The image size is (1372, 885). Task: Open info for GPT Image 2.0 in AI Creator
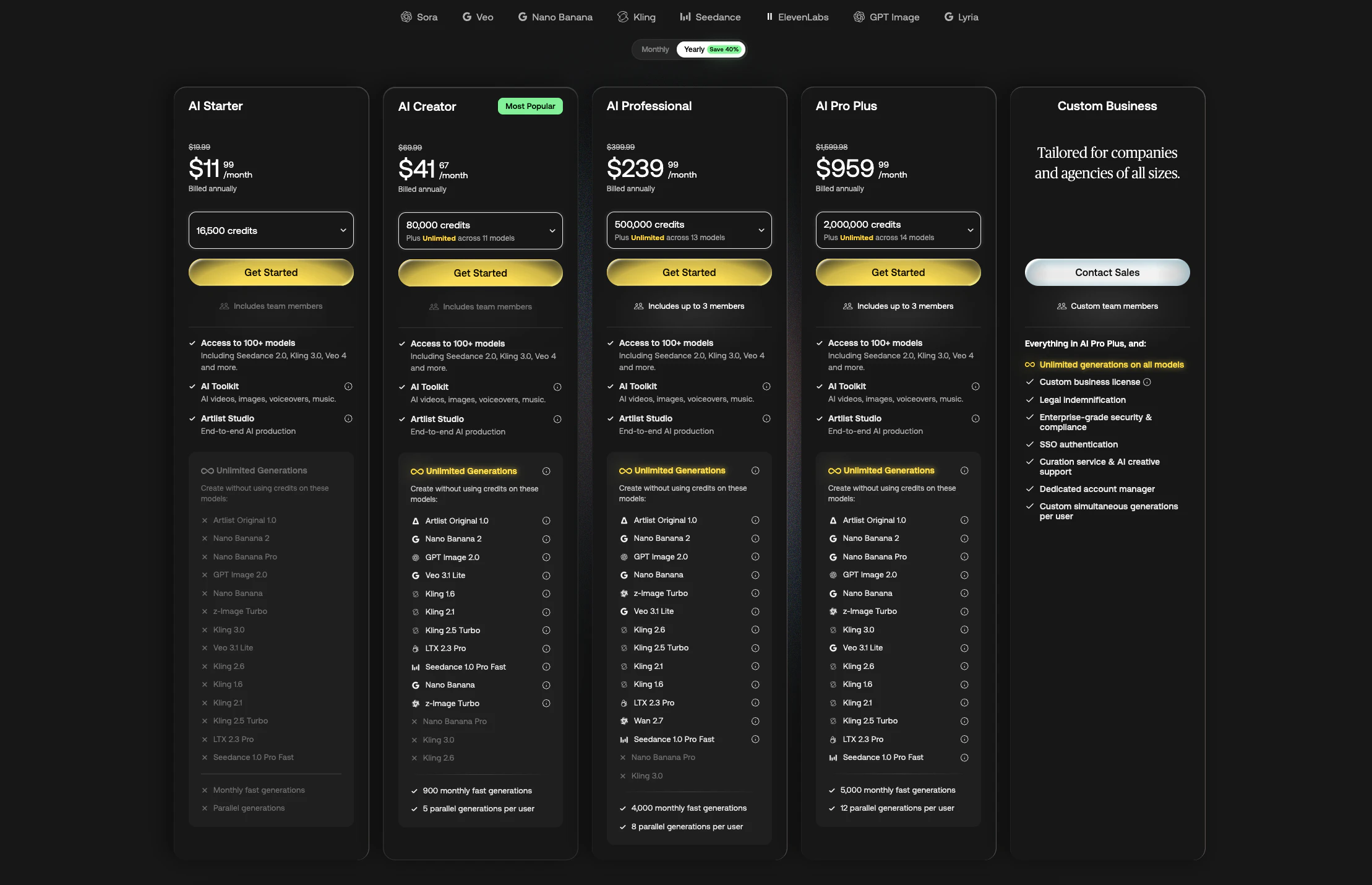click(x=546, y=557)
